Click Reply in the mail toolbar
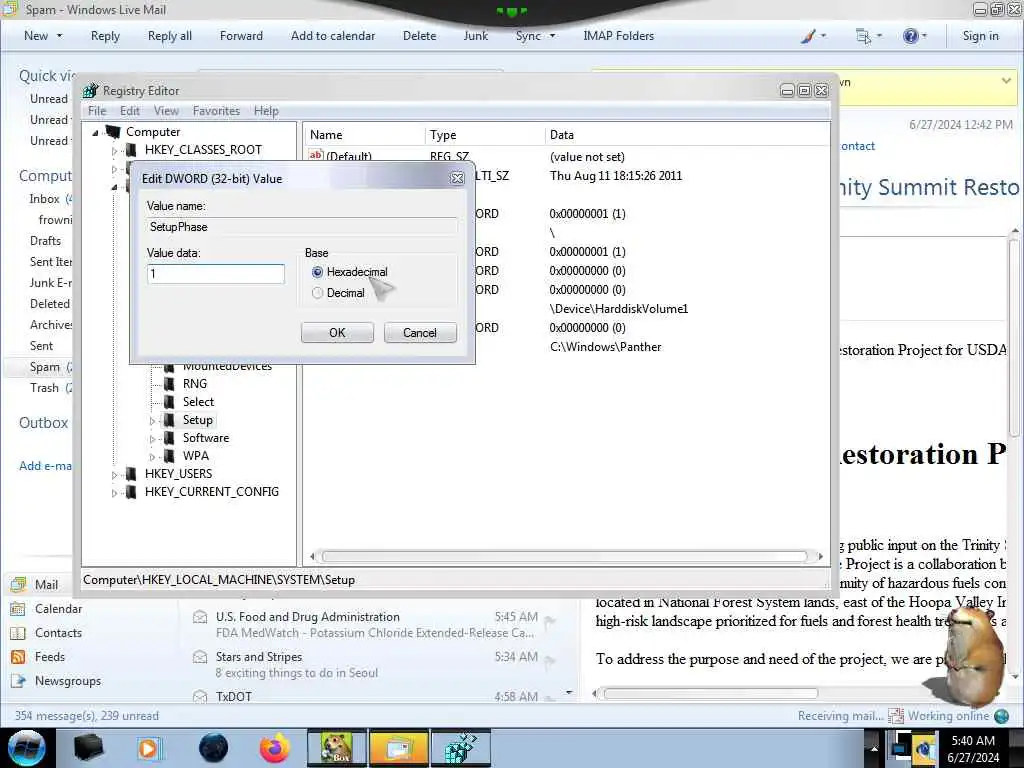1024x768 pixels. coord(105,36)
